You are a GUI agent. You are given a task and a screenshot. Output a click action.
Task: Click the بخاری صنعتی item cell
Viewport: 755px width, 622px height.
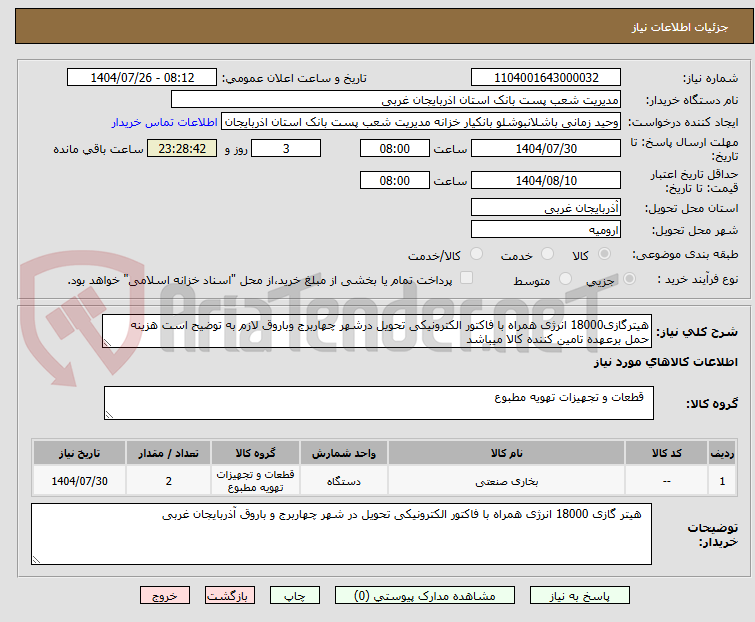pos(507,481)
